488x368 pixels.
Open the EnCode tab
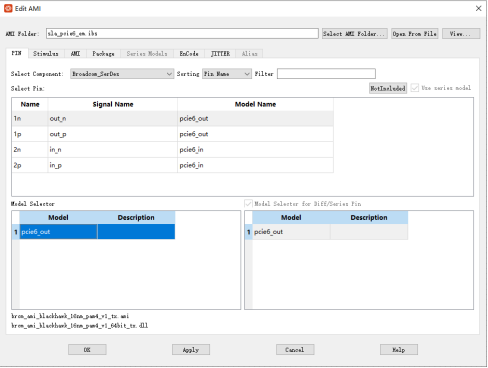point(189,54)
